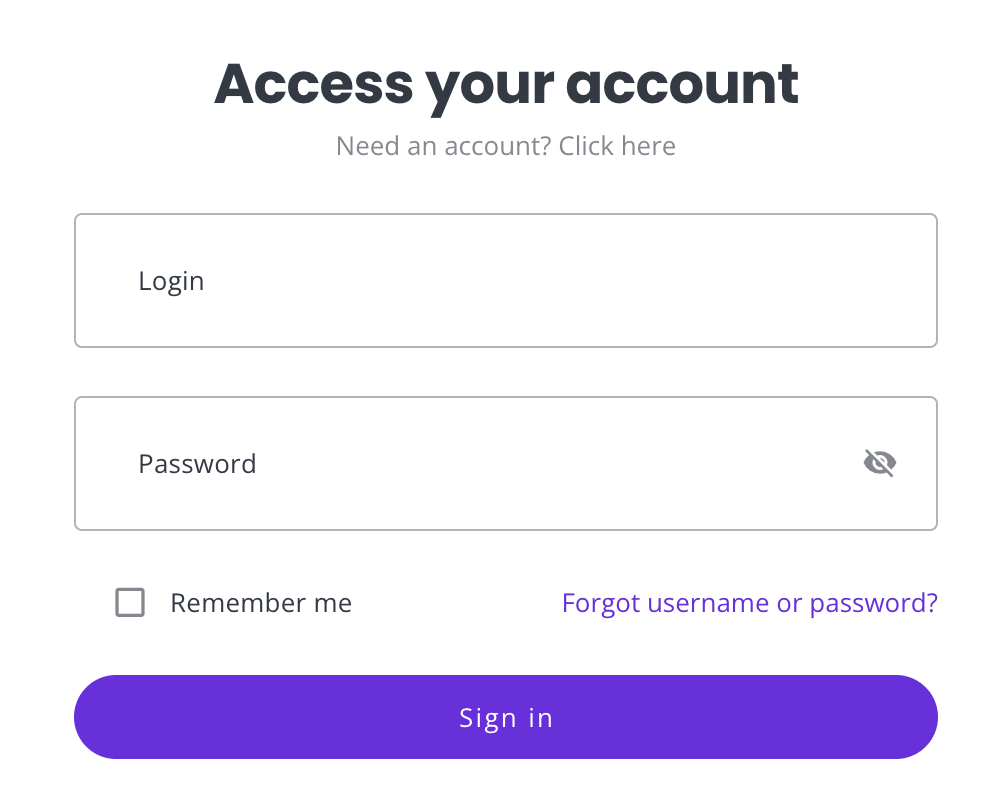
Task: Focus the Password input field
Action: [x=506, y=464]
